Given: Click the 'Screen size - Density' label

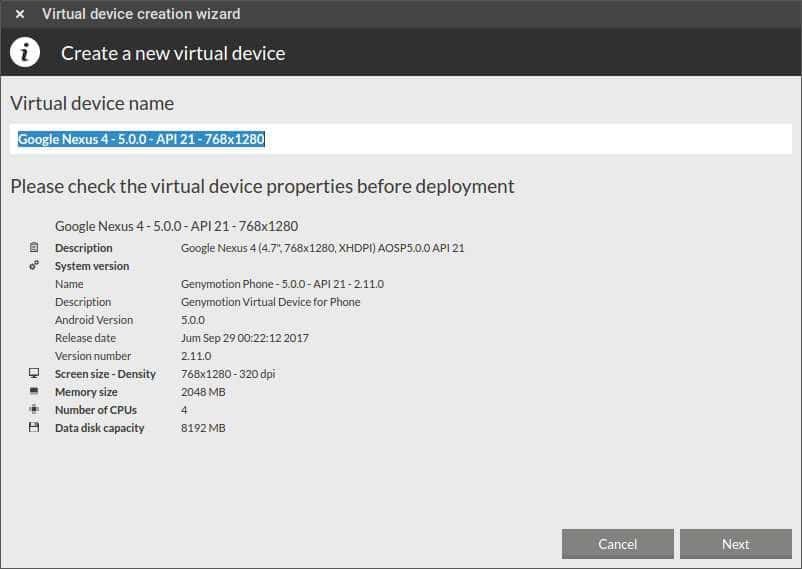Looking at the screenshot, I should pyautogui.click(x=105, y=374).
